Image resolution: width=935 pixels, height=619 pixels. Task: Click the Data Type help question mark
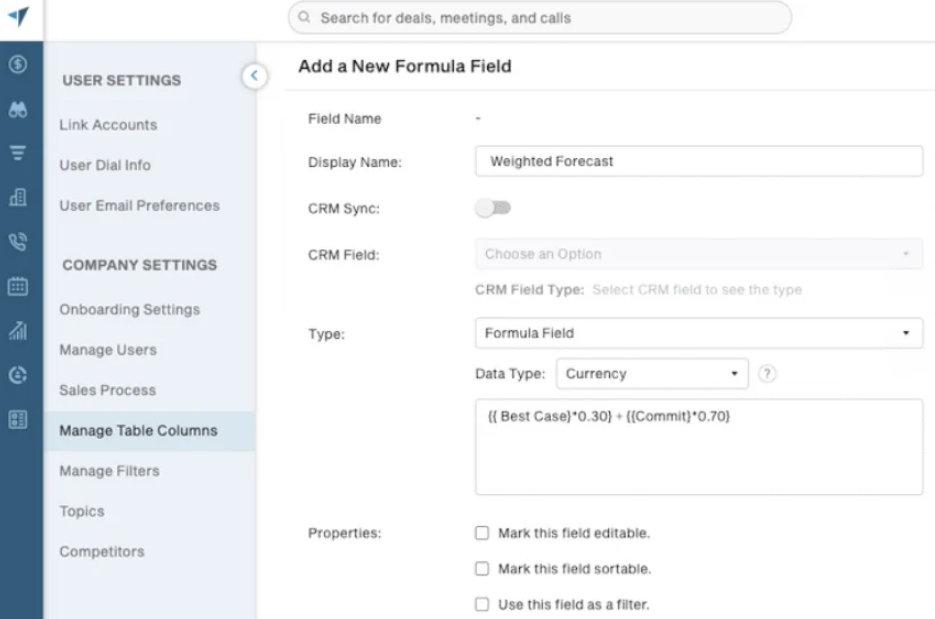tap(767, 374)
